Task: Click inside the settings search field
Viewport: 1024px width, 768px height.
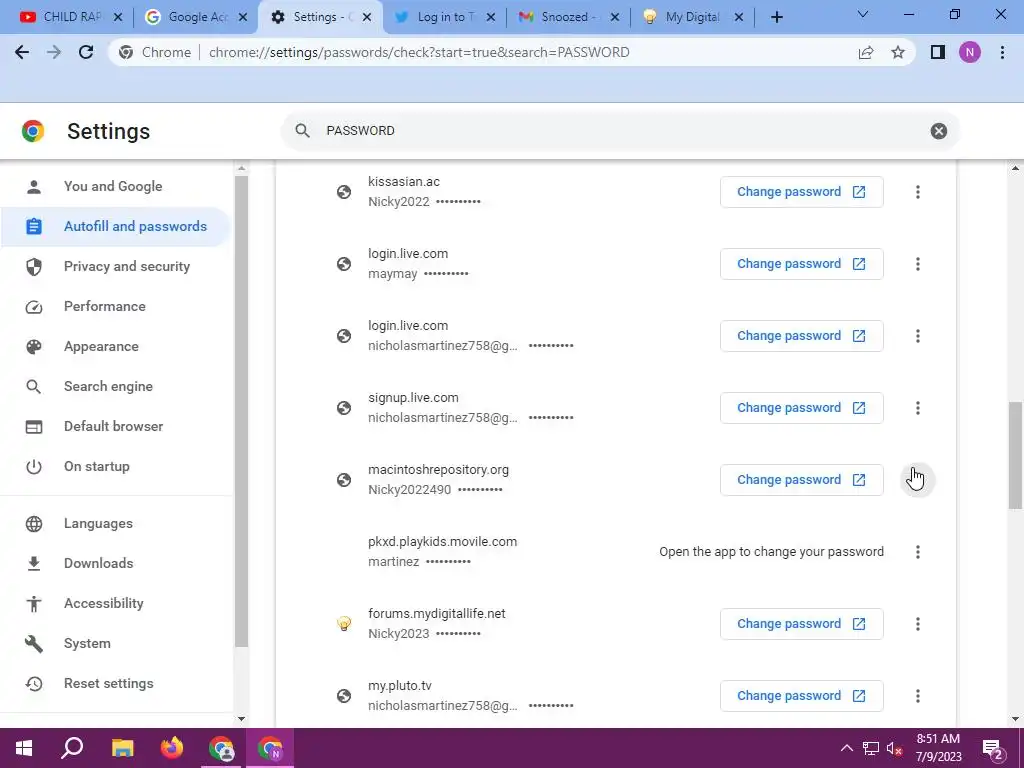Action: (620, 131)
